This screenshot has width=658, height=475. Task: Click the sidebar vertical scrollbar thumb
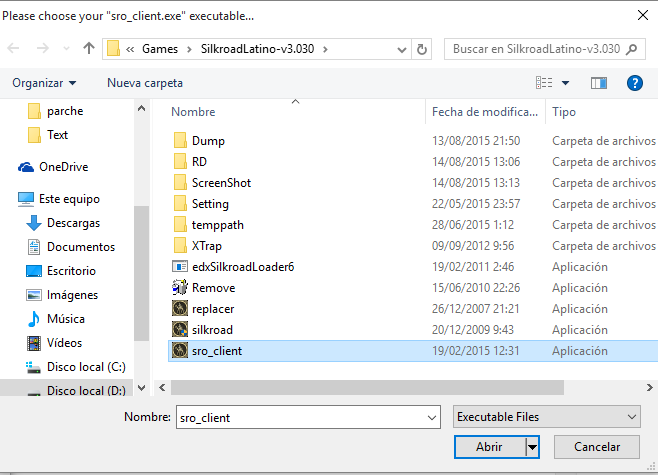[x=141, y=273]
